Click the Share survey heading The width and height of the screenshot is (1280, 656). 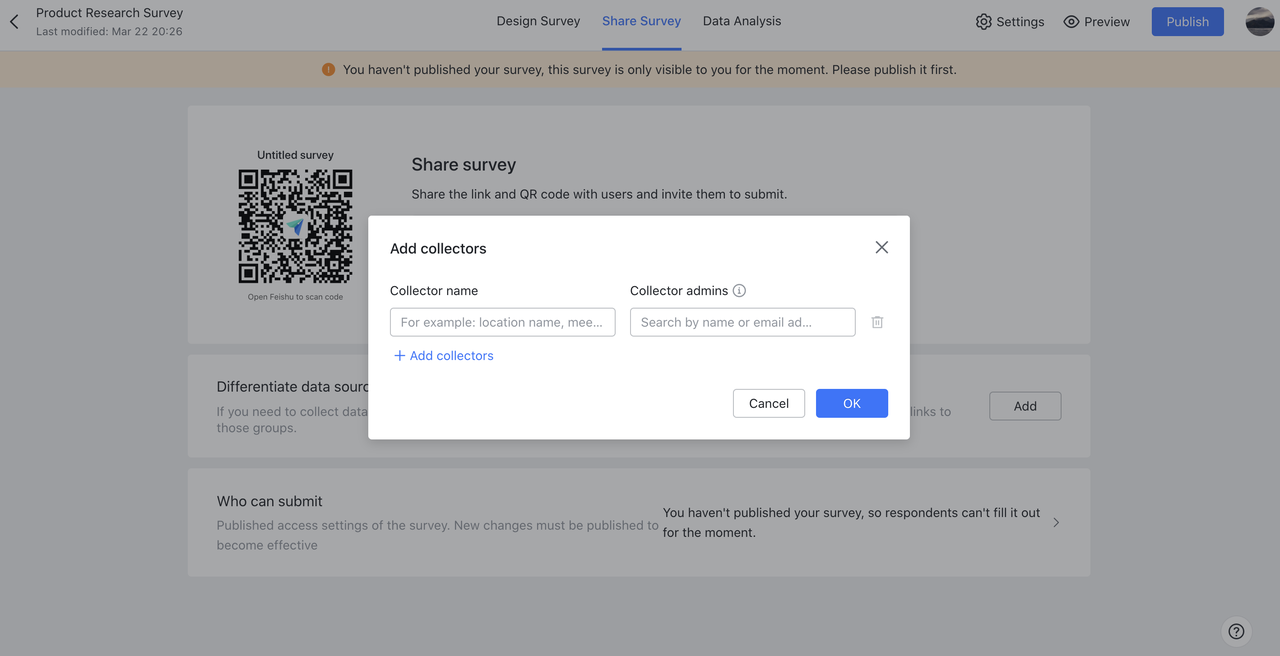click(x=464, y=165)
